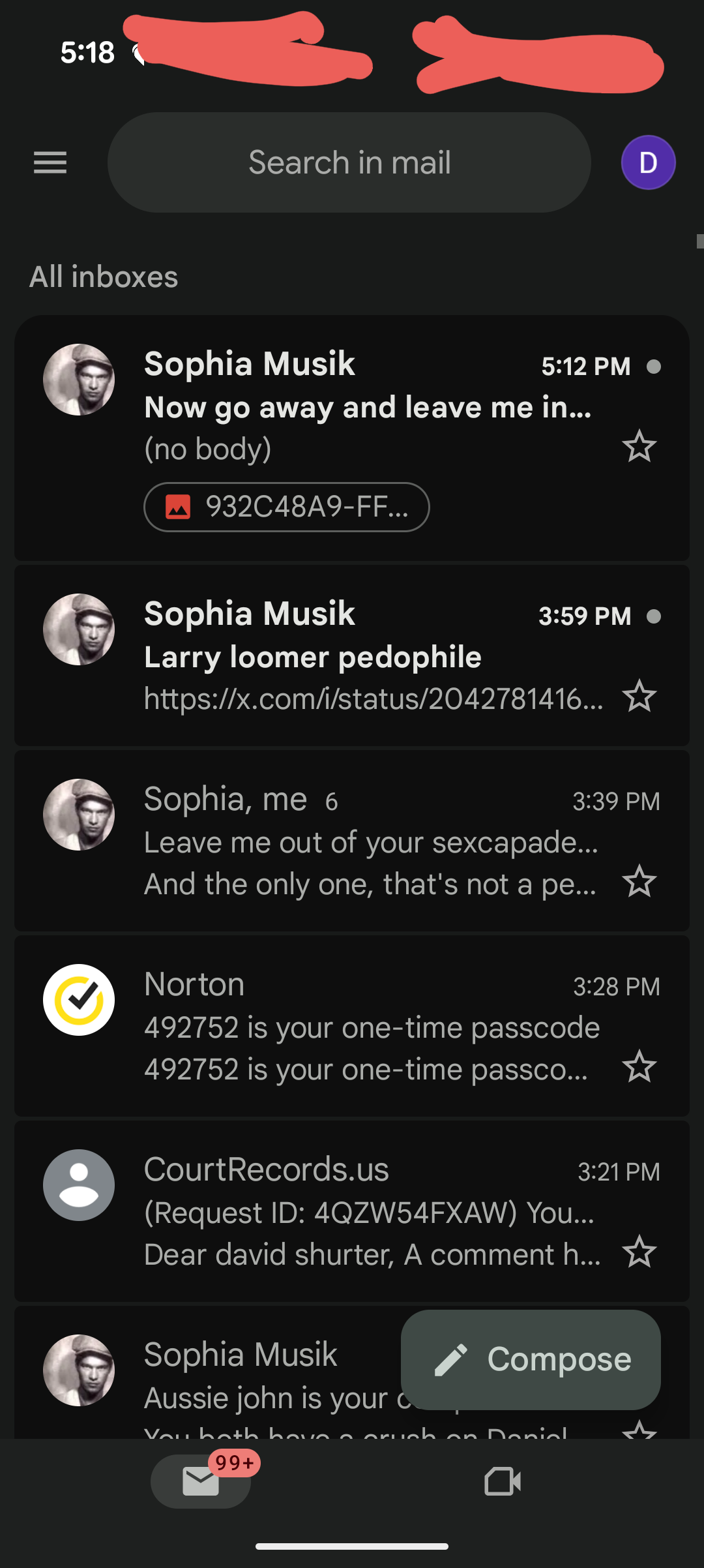Star the CourtRecords.us email
Image resolution: width=704 pixels, height=1568 pixels.
point(639,1252)
